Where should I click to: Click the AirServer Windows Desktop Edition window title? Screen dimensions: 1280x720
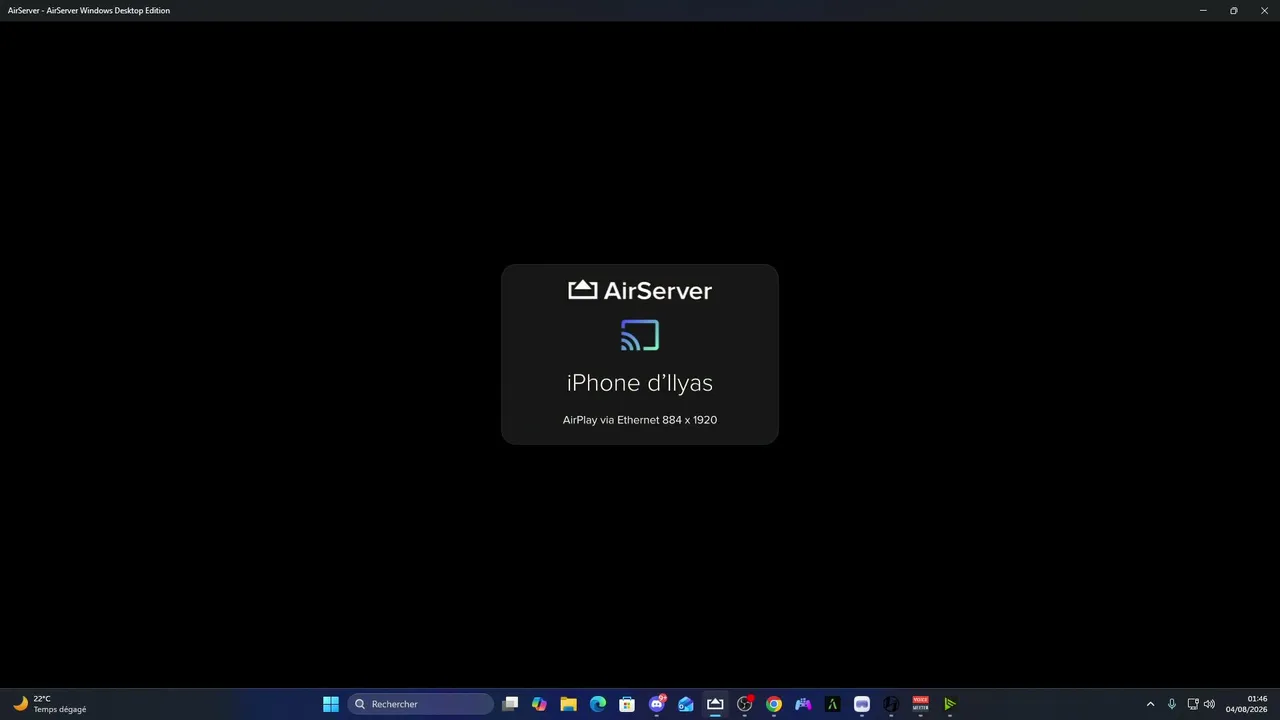(89, 10)
